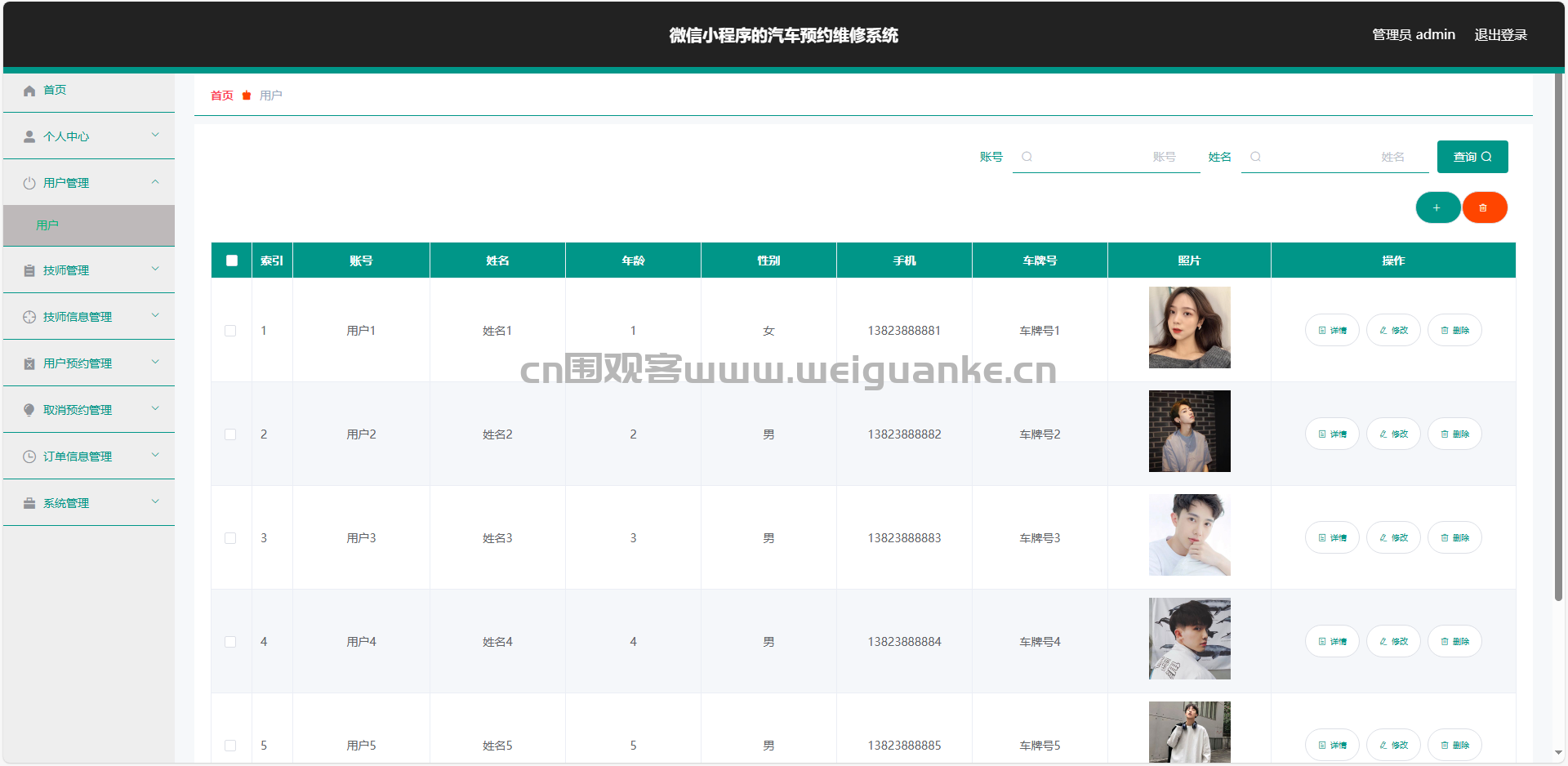Screen dimensions: 1568x766
Task: Click 修改 for row 用户1
Action: point(1393,331)
